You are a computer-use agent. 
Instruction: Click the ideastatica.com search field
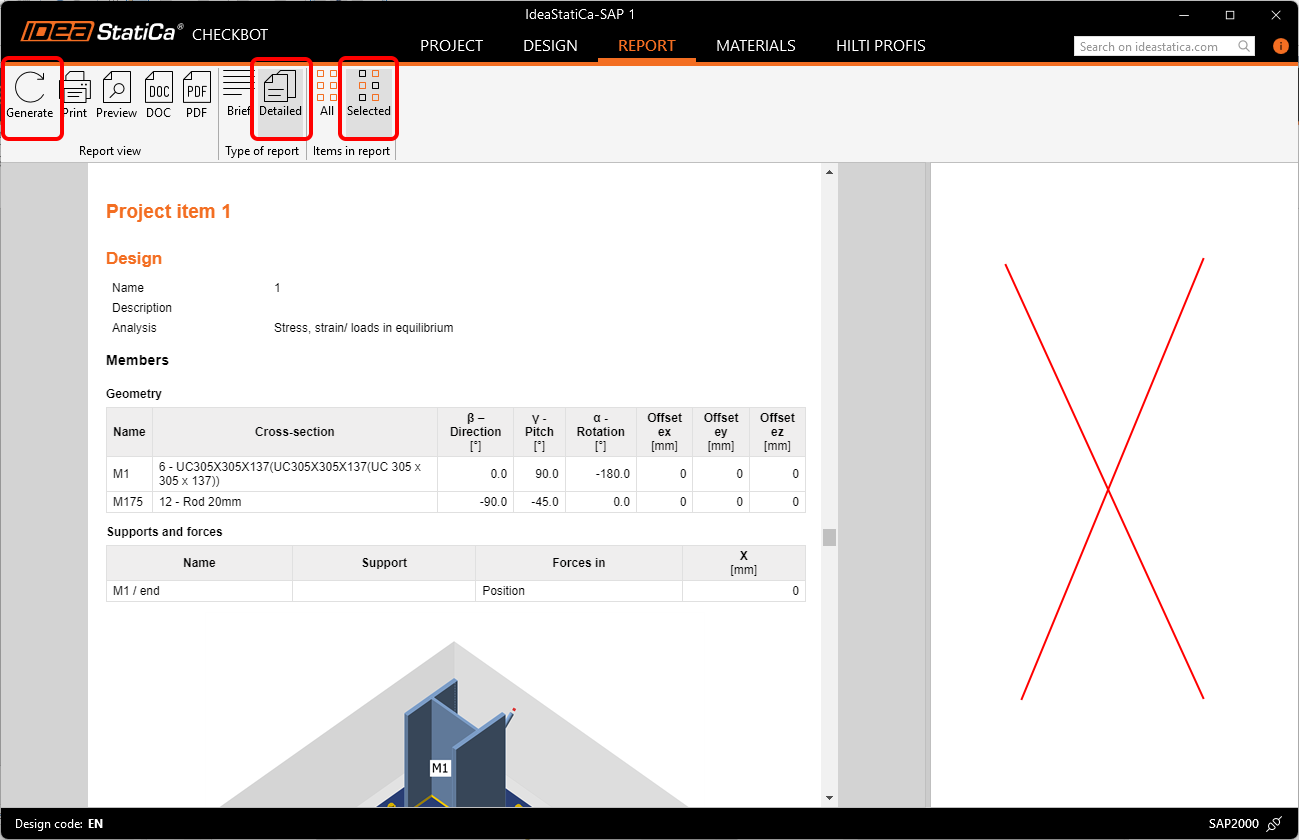coord(1150,45)
